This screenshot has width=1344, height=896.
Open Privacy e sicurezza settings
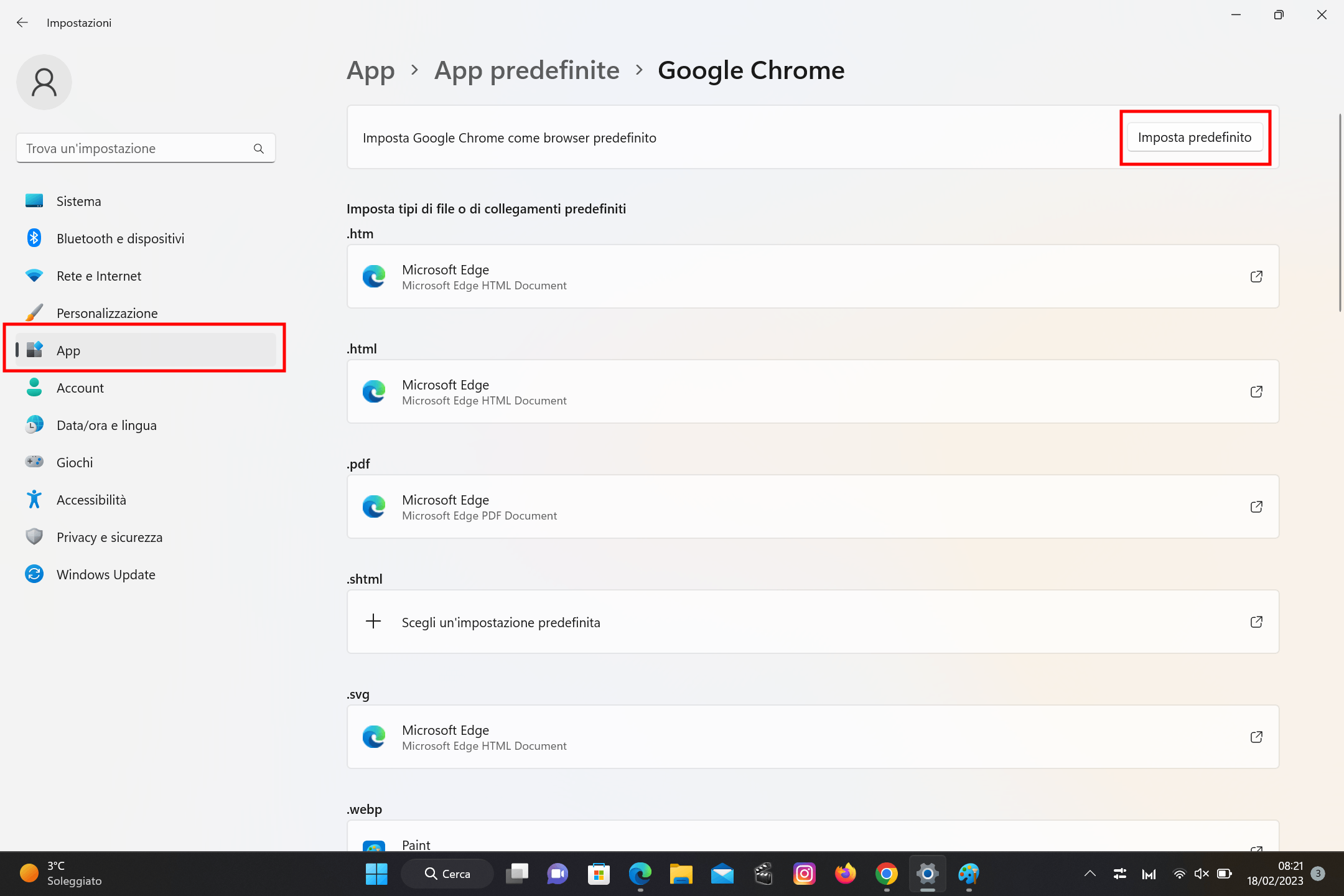click(110, 537)
